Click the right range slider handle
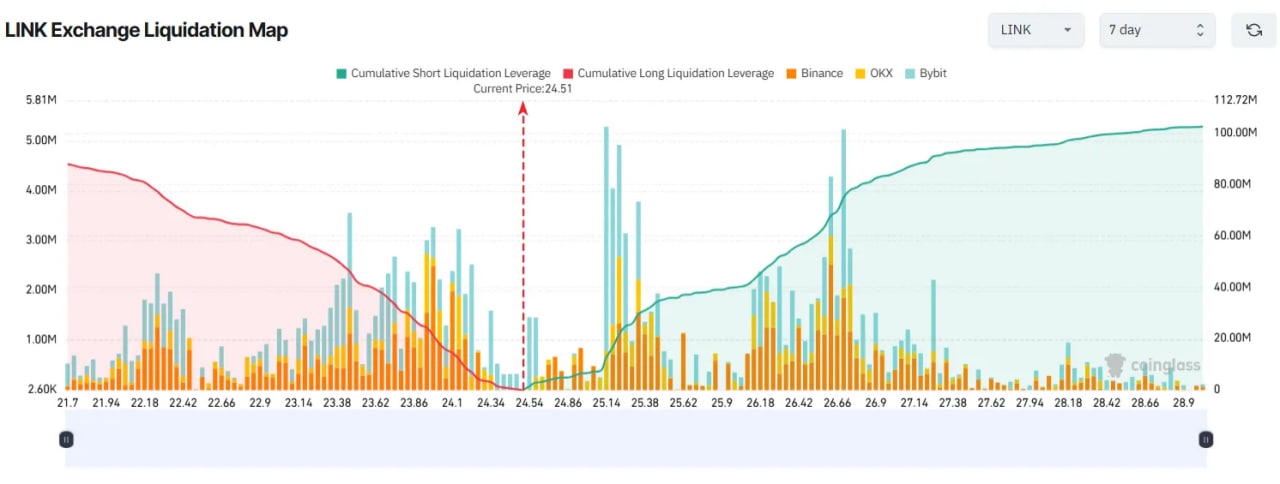Viewport: 1280px width, 484px height. 1206,439
